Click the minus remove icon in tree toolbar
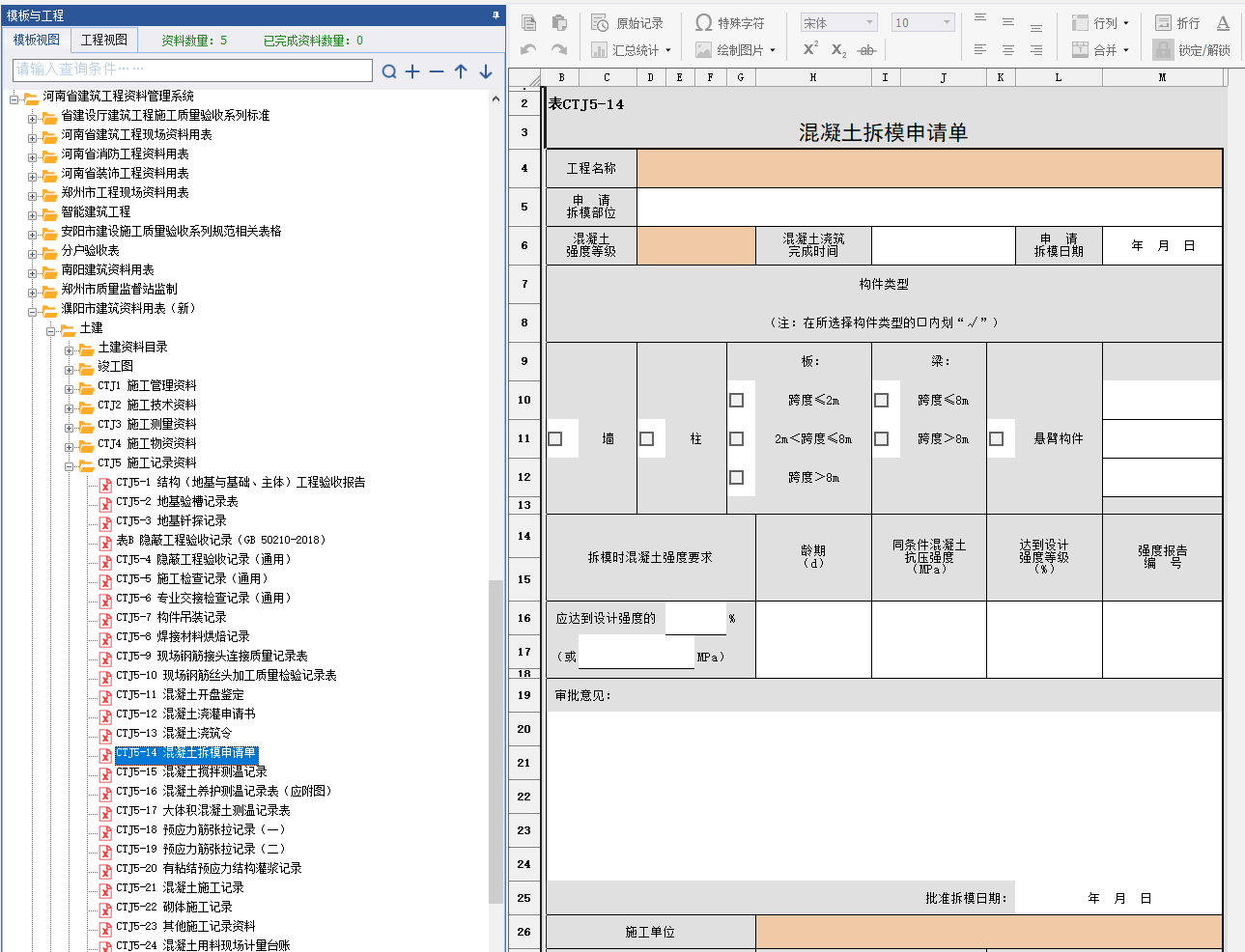This screenshot has height=952, width=1245. tap(437, 71)
